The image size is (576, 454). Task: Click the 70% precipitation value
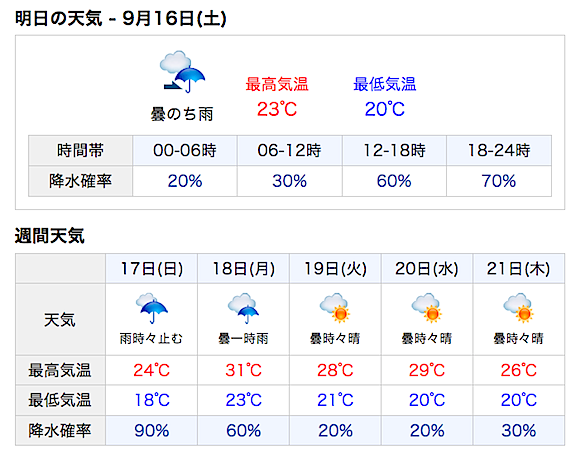coord(499,181)
